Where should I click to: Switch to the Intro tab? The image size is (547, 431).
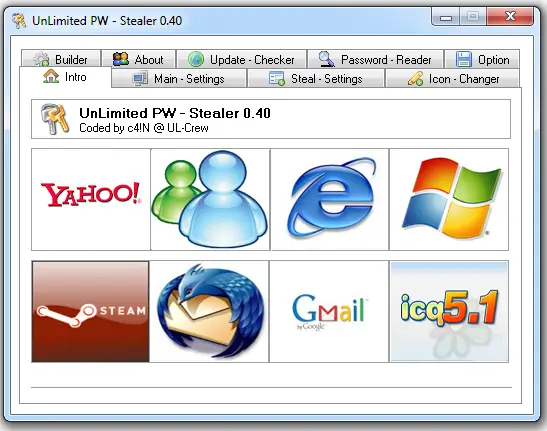click(x=65, y=77)
